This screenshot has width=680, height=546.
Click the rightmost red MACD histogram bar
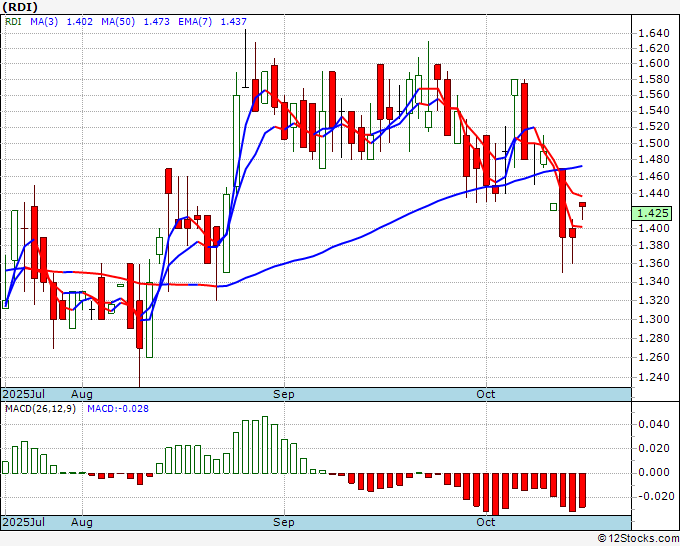pyautogui.click(x=582, y=490)
